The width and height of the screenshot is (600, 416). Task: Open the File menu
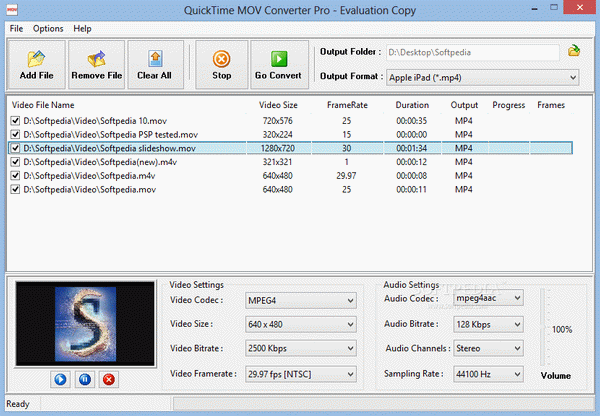pyautogui.click(x=16, y=29)
